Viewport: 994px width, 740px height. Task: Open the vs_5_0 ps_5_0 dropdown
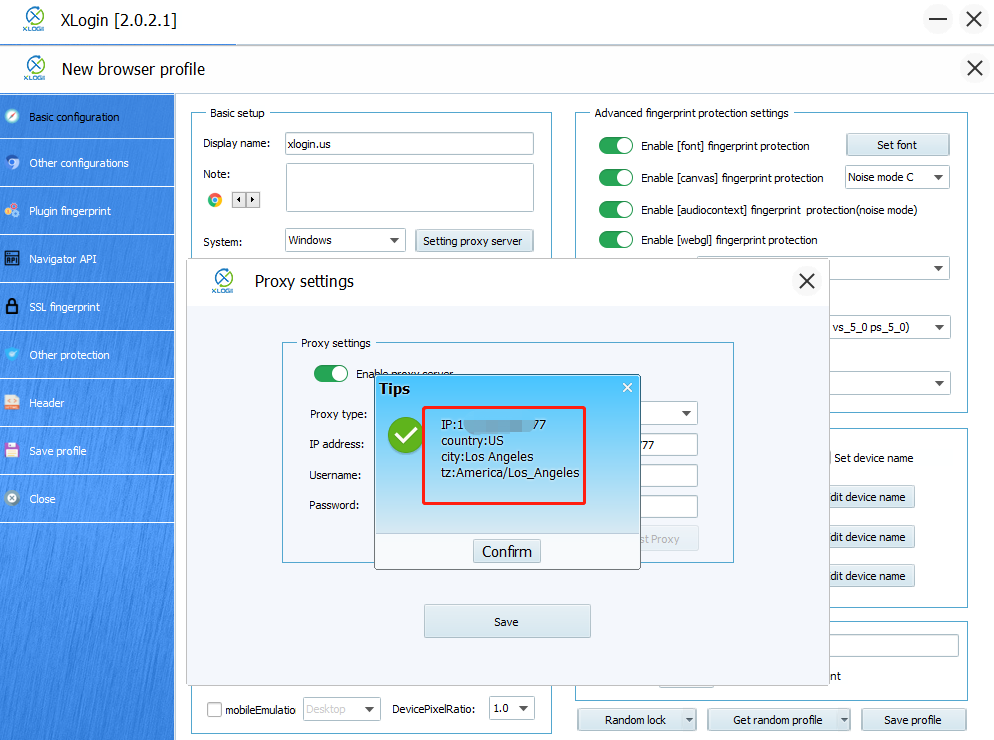pos(890,327)
